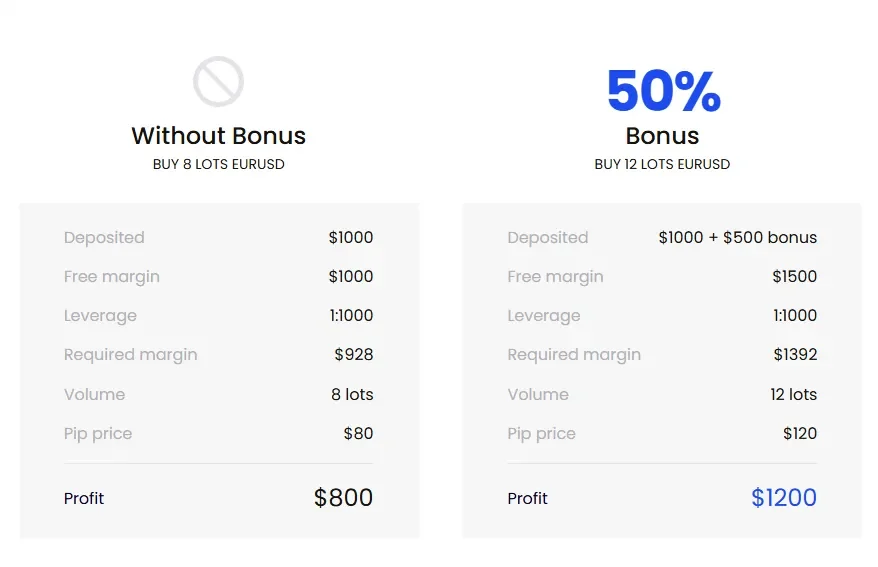The image size is (878, 567).
Task: Click the Deposited label in the Without Bonus card
Action: point(104,238)
